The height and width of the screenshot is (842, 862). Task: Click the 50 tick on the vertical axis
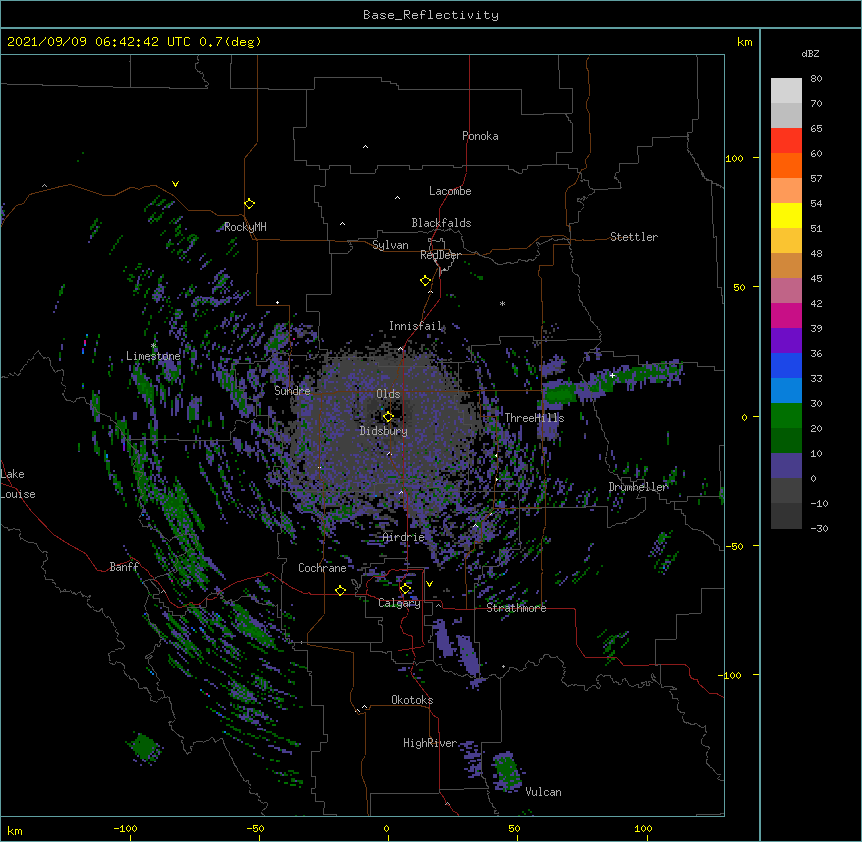pyautogui.click(x=739, y=287)
